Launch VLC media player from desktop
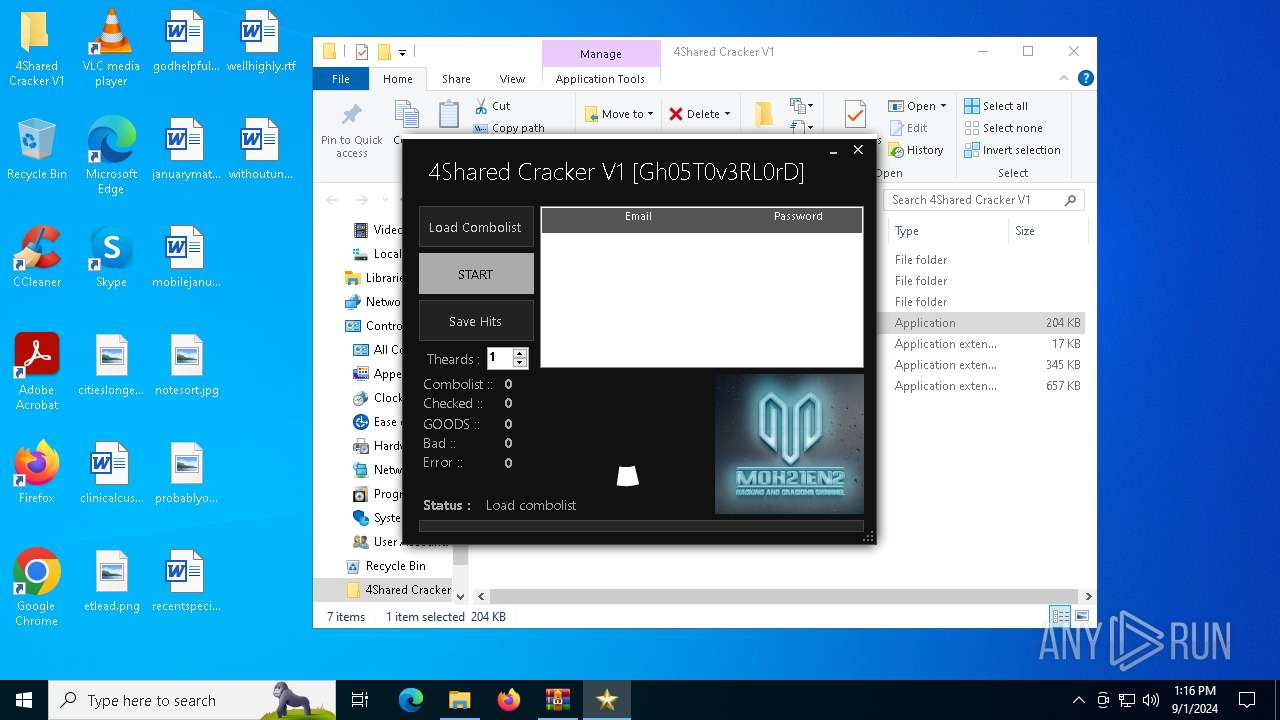 tap(111, 48)
